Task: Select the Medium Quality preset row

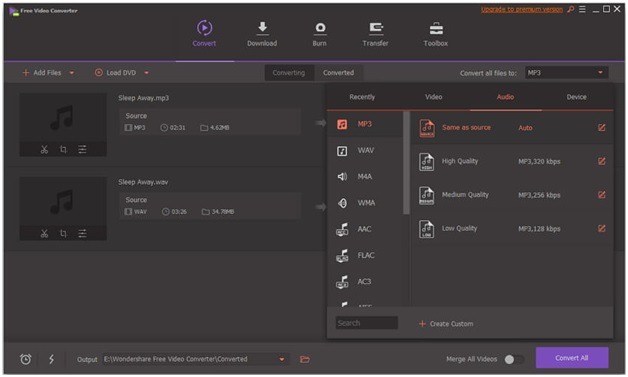Action: 512,195
